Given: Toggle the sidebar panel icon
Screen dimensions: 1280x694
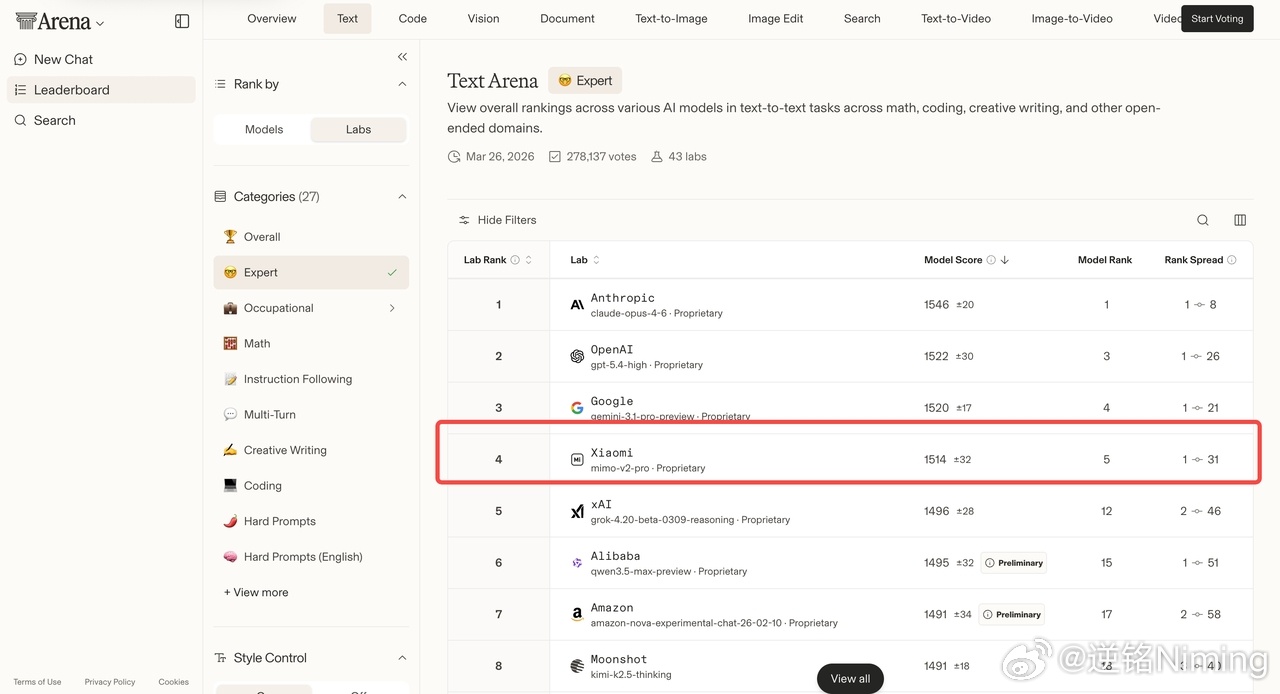Looking at the screenshot, I should click(182, 21).
